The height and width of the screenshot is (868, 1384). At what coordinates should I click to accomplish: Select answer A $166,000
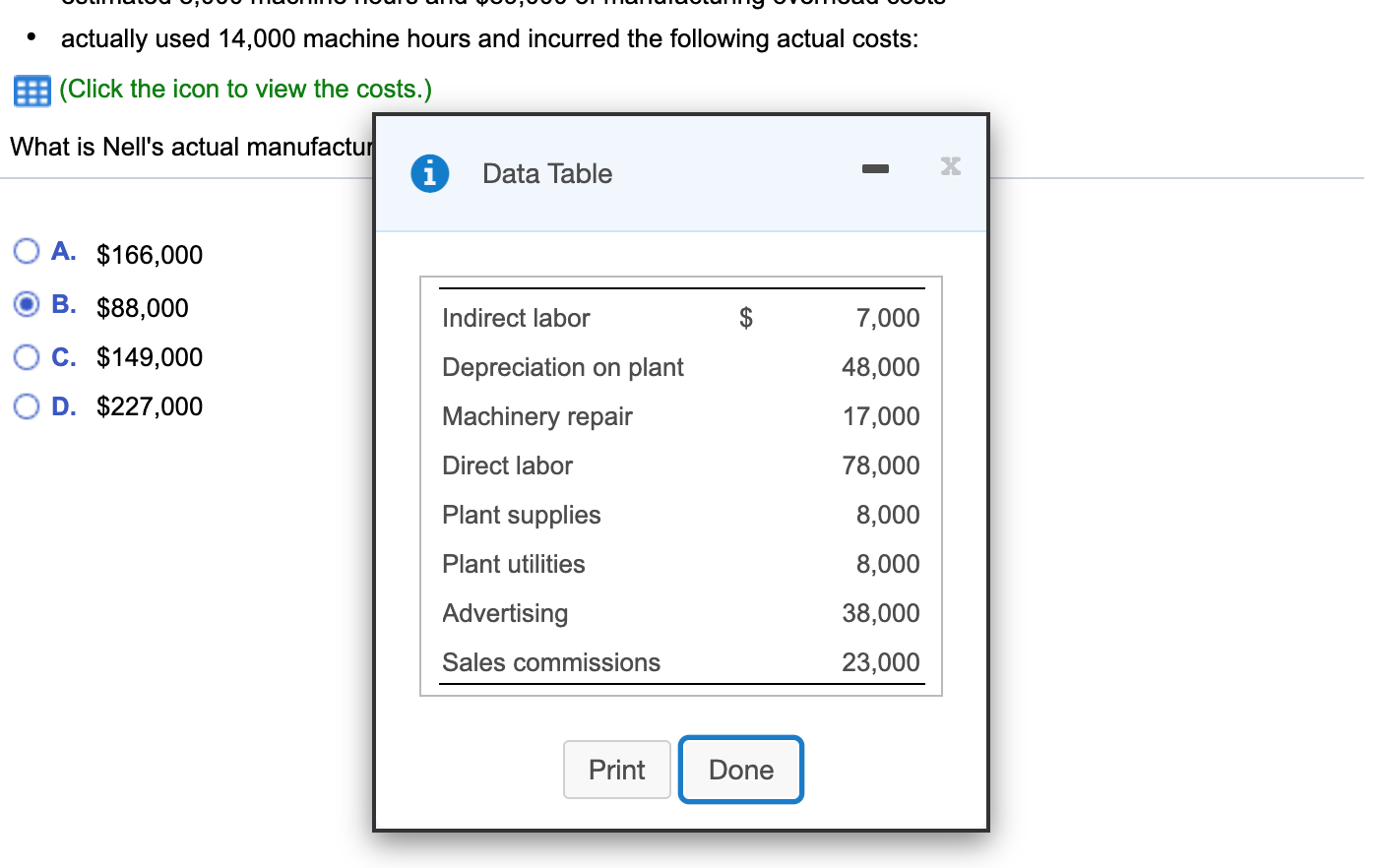[x=27, y=251]
